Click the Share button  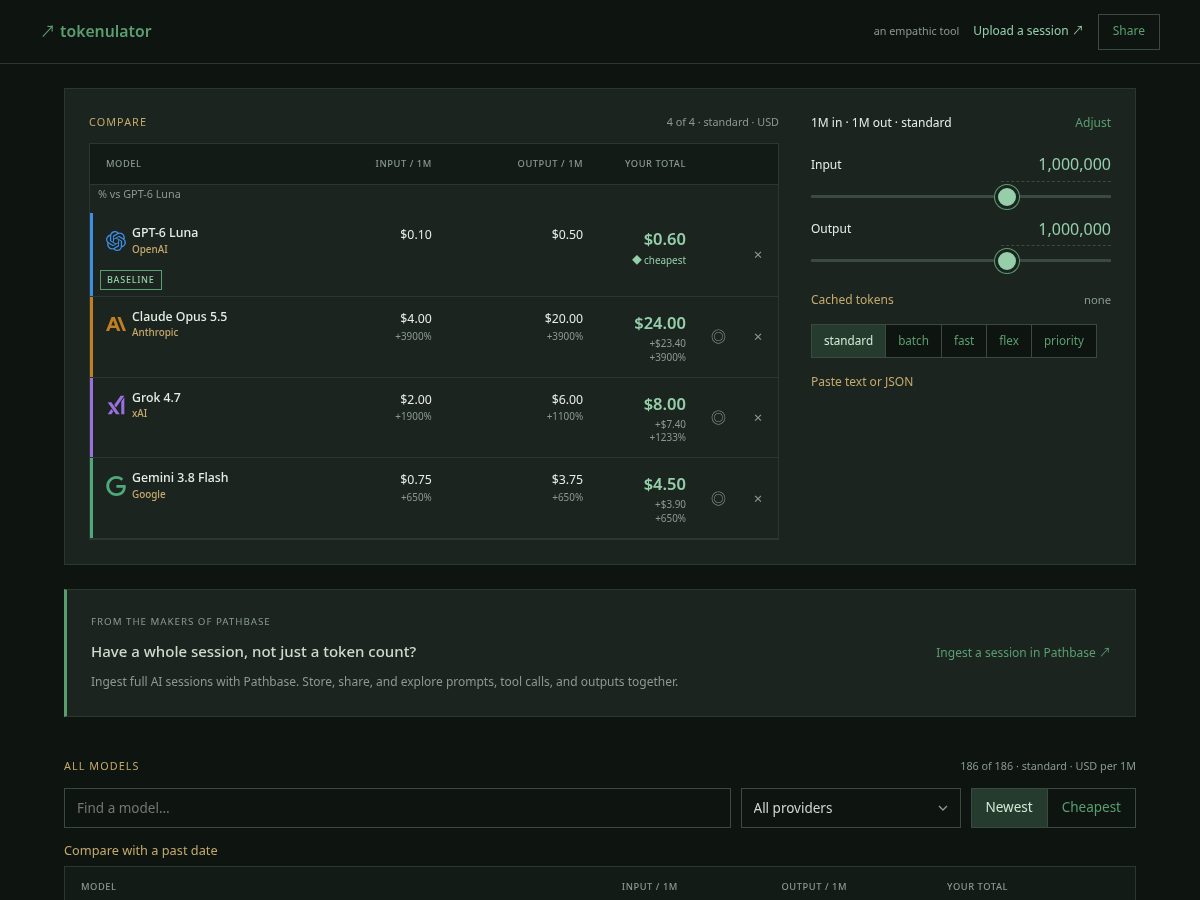point(1128,31)
